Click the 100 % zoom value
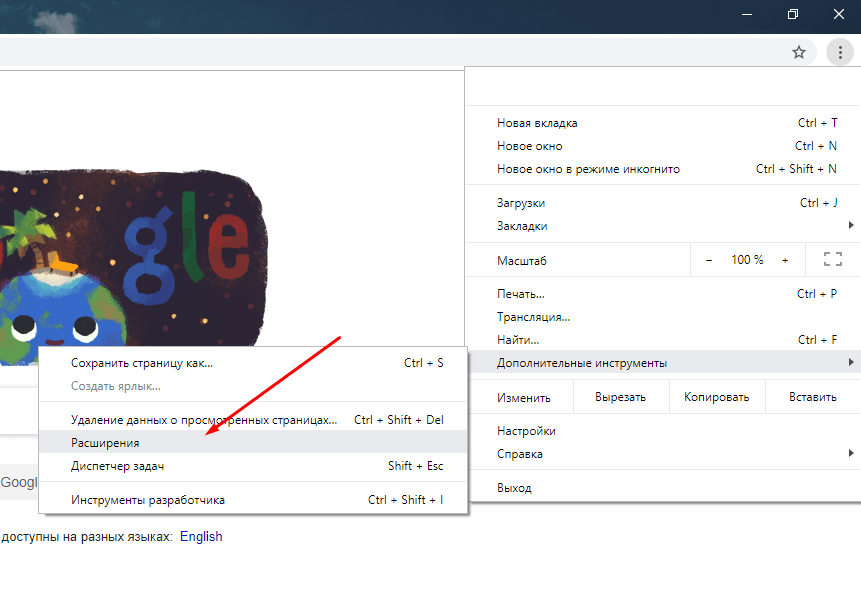 point(747,260)
